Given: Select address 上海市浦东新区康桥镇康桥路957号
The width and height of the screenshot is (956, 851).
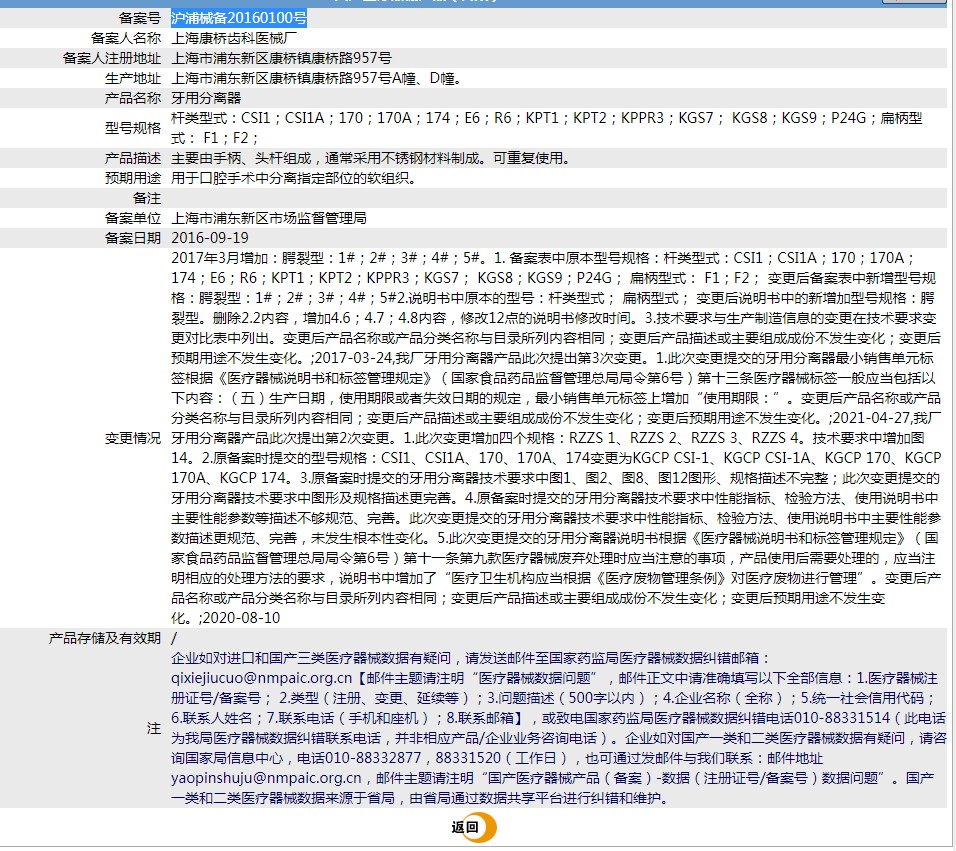Looking at the screenshot, I should click(x=282, y=59).
